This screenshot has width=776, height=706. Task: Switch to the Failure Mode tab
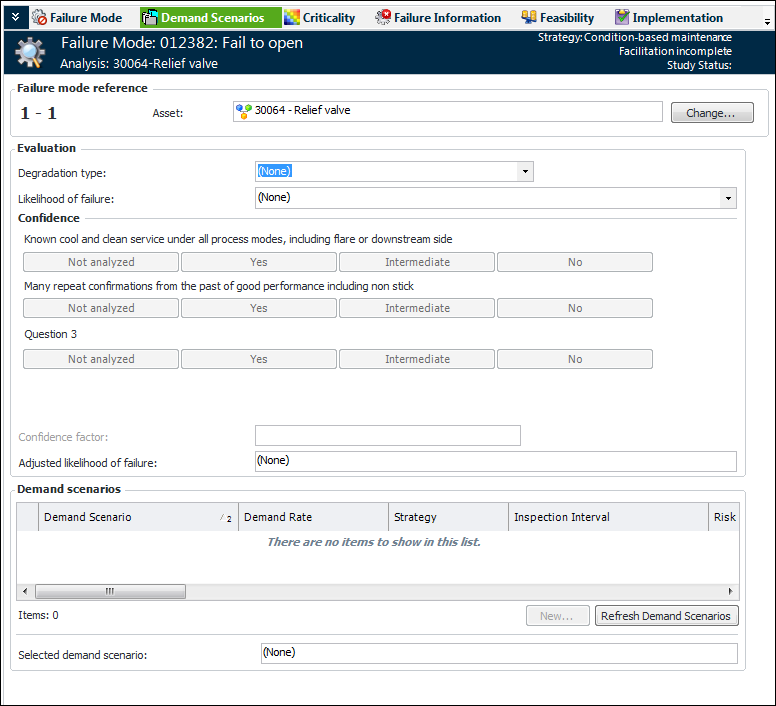click(77, 18)
